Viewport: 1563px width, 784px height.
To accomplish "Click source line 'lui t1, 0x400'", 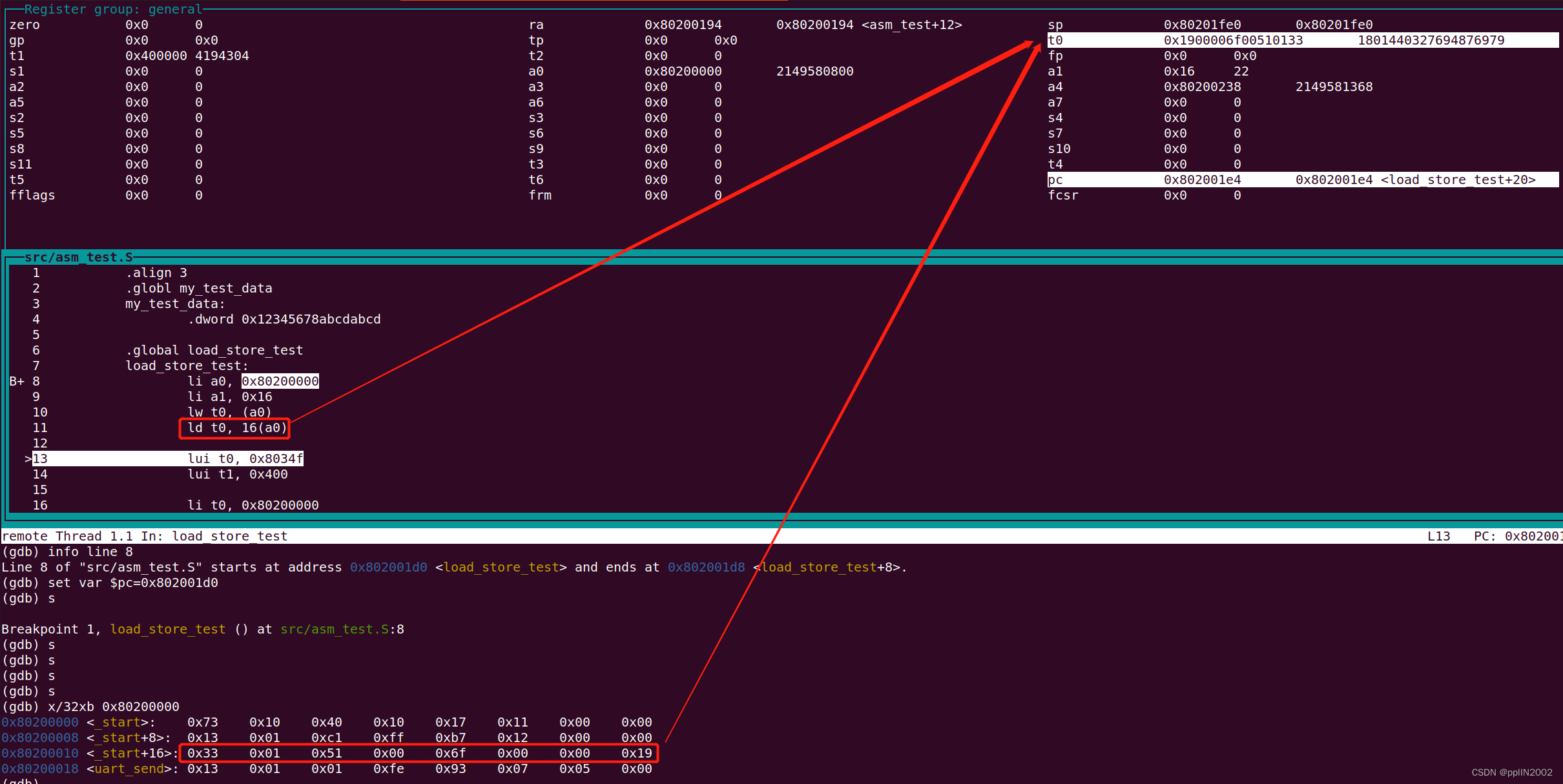I will 237,474.
